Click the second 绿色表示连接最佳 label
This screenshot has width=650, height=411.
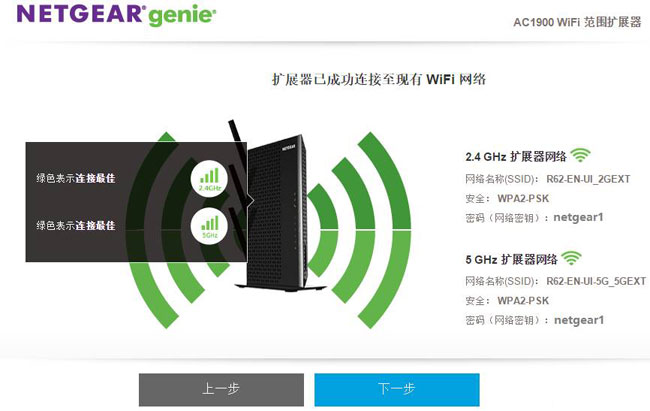coord(76,226)
